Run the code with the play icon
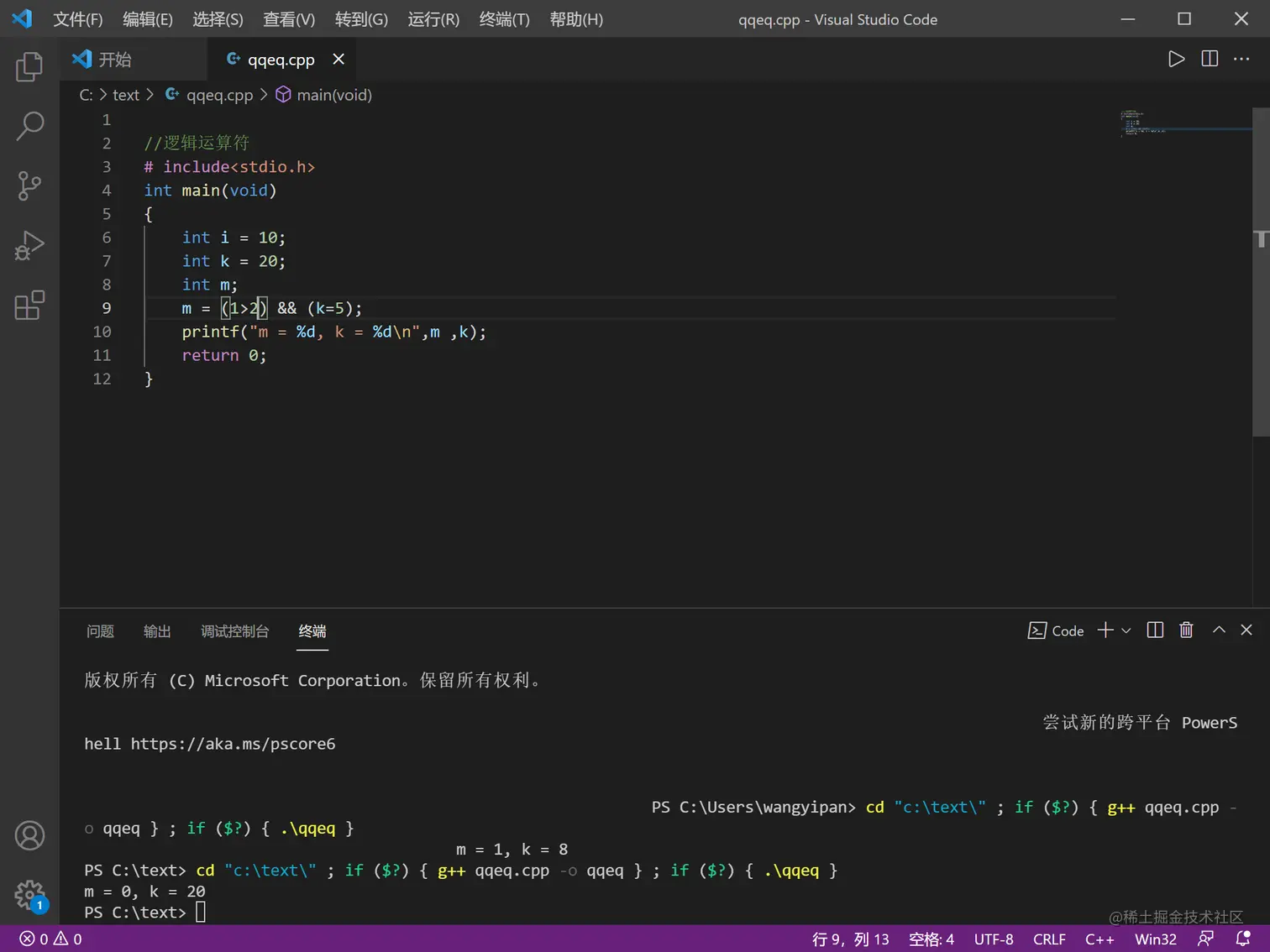This screenshot has height=952, width=1270. point(1176,59)
